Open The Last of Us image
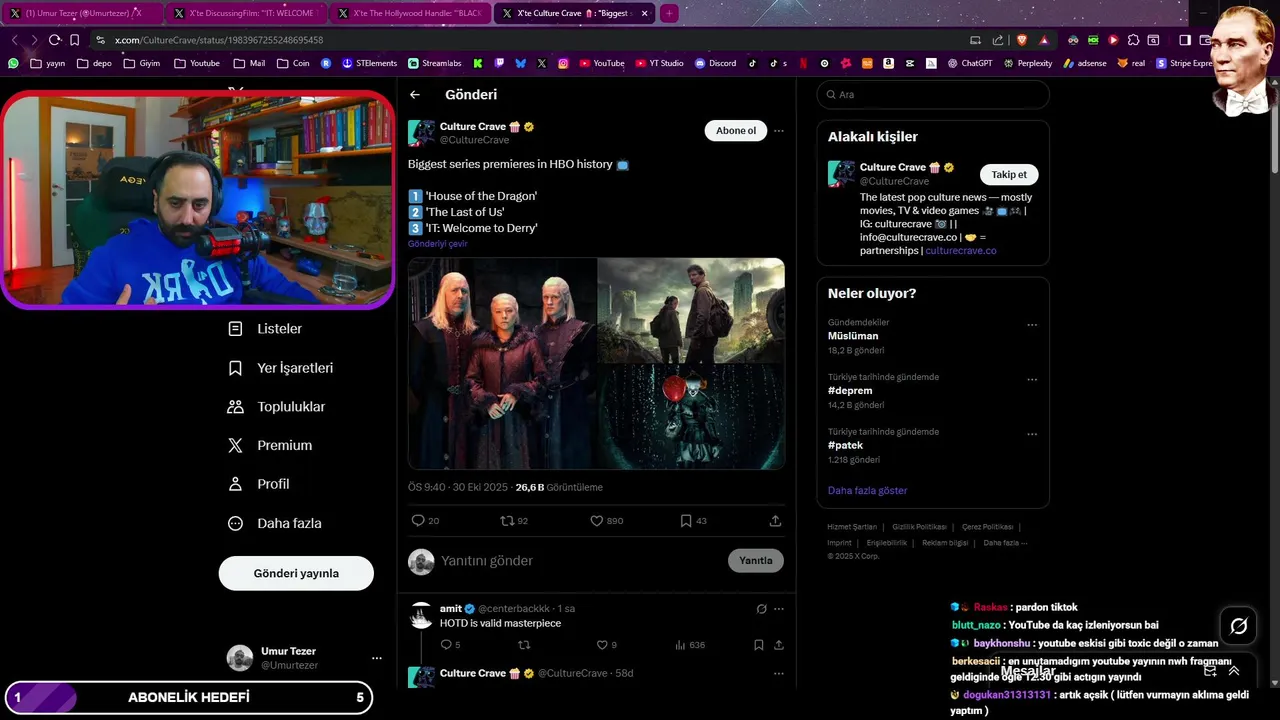 pyautogui.click(x=691, y=310)
